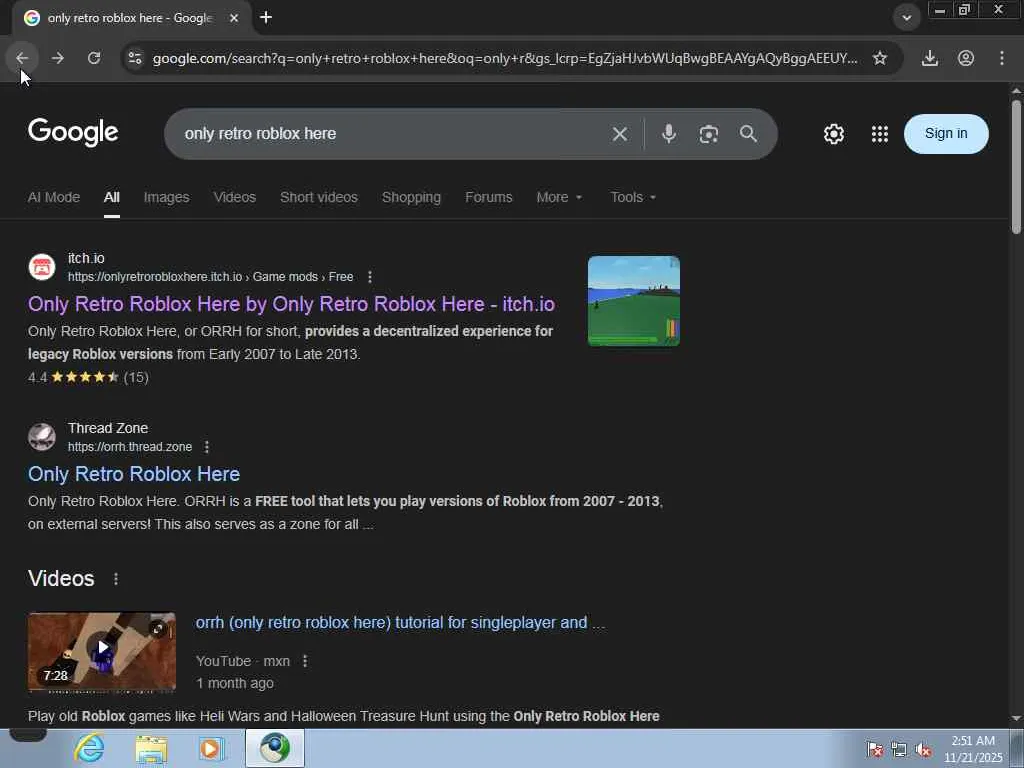This screenshot has width=1024, height=768.
Task: Play the 7:28 ORRH tutorial video thumbnail
Action: 102,651
